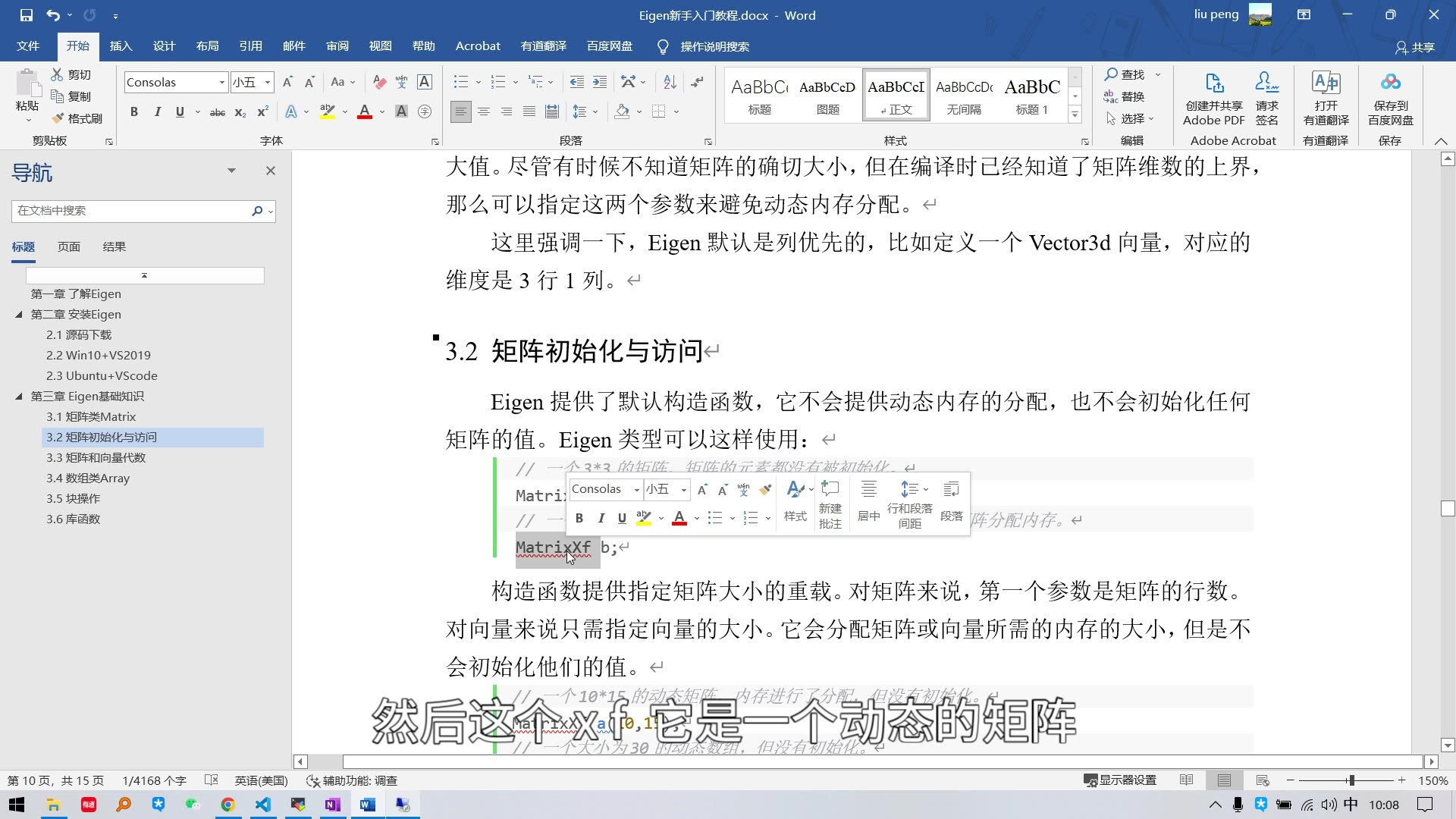Switch to the 插入 (Insert) ribbon tab

pyautogui.click(x=121, y=46)
